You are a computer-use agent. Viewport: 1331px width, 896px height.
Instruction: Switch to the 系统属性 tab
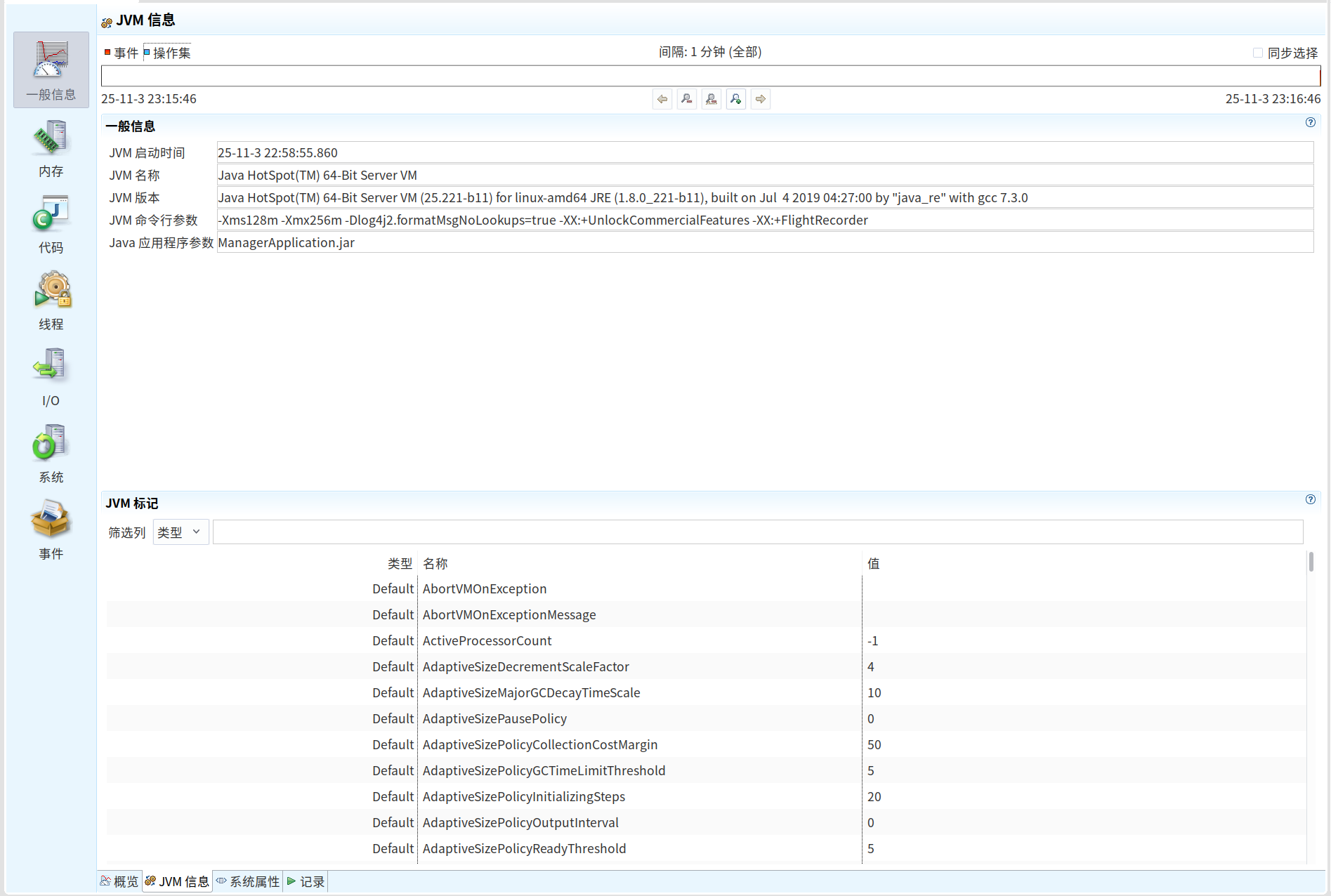tap(248, 881)
